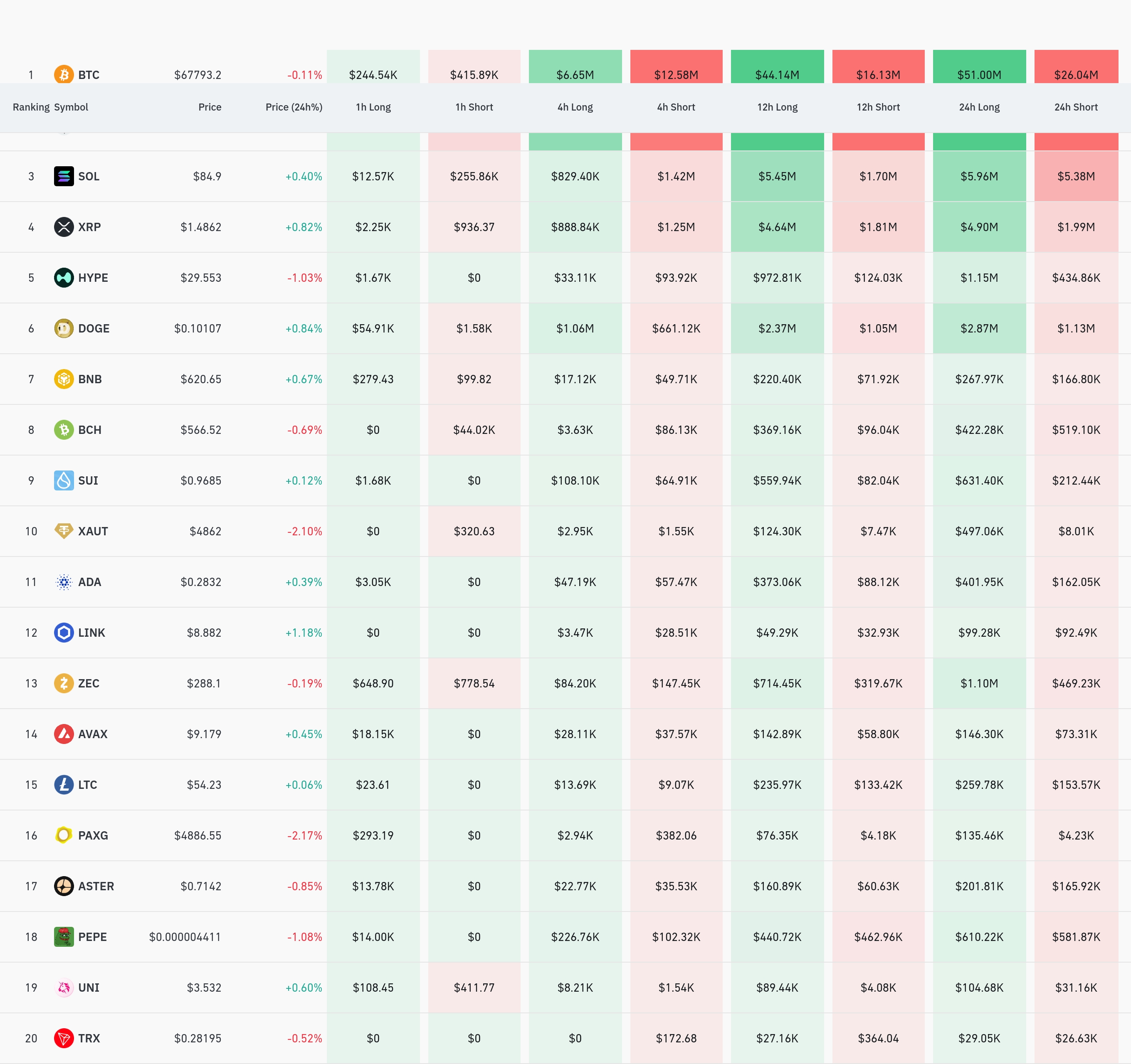
Task: Open the AVAX symbol link
Action: [93, 734]
